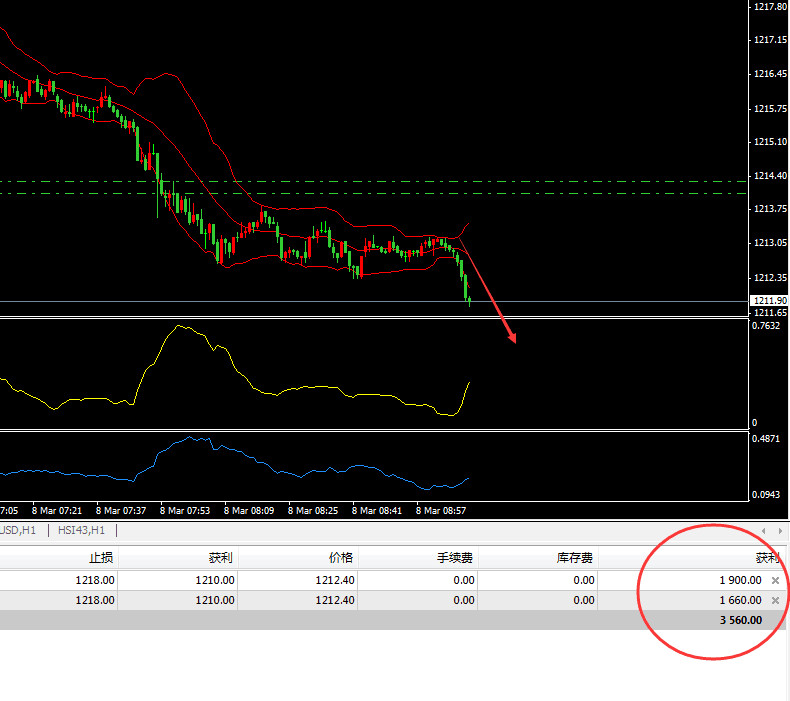Click the 0.4871 indicator scale value
This screenshot has width=790, height=701.
point(766,439)
